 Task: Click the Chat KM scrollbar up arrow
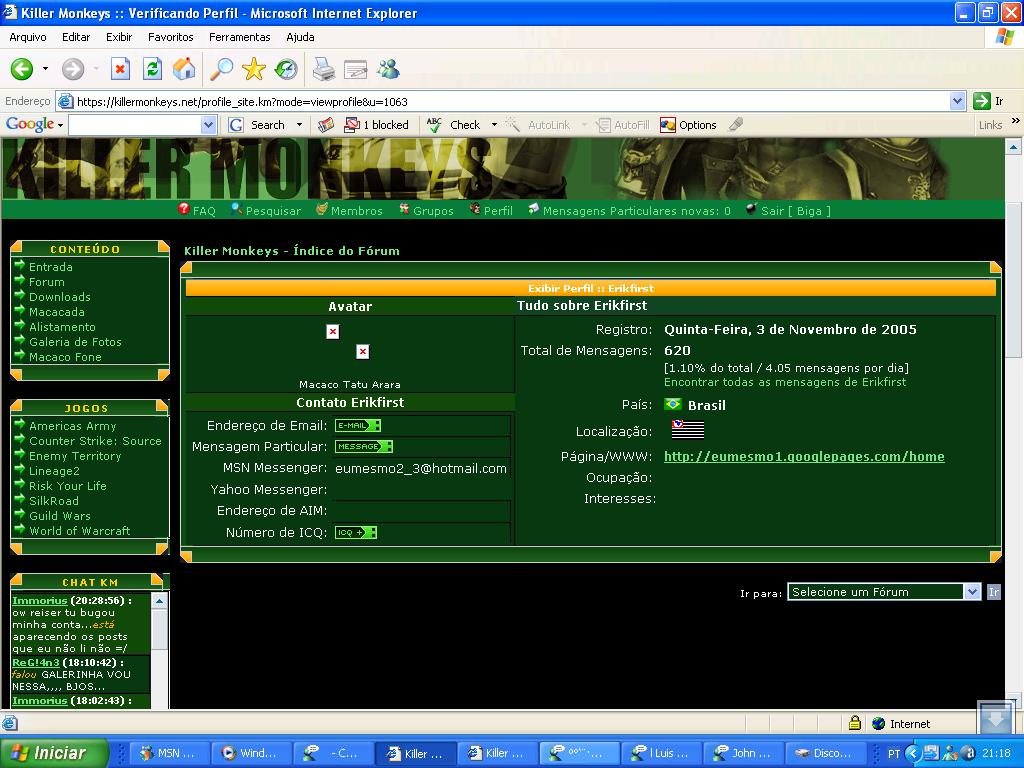pos(158,600)
